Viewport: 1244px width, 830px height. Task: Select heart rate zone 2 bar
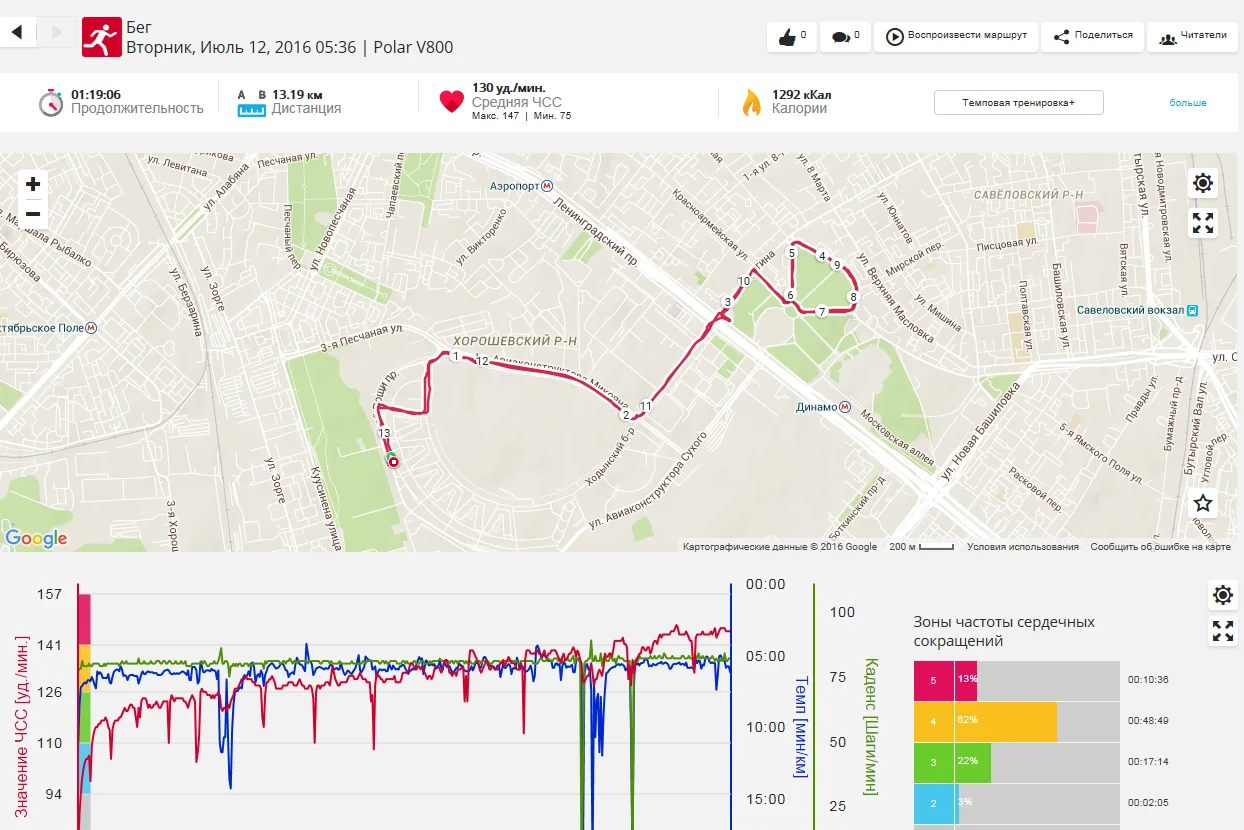click(1017, 803)
